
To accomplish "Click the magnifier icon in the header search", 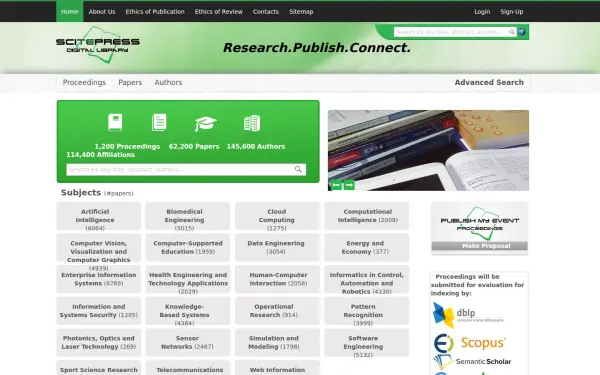I will coord(512,32).
